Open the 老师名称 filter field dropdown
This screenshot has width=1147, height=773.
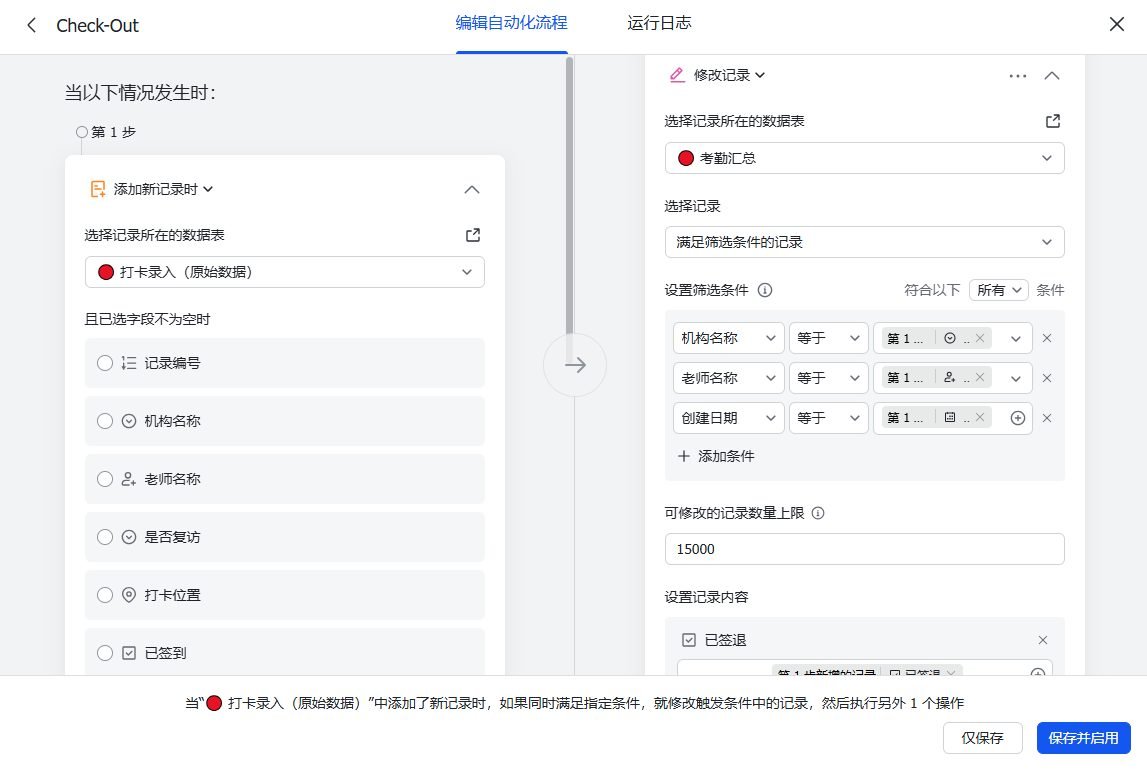728,378
